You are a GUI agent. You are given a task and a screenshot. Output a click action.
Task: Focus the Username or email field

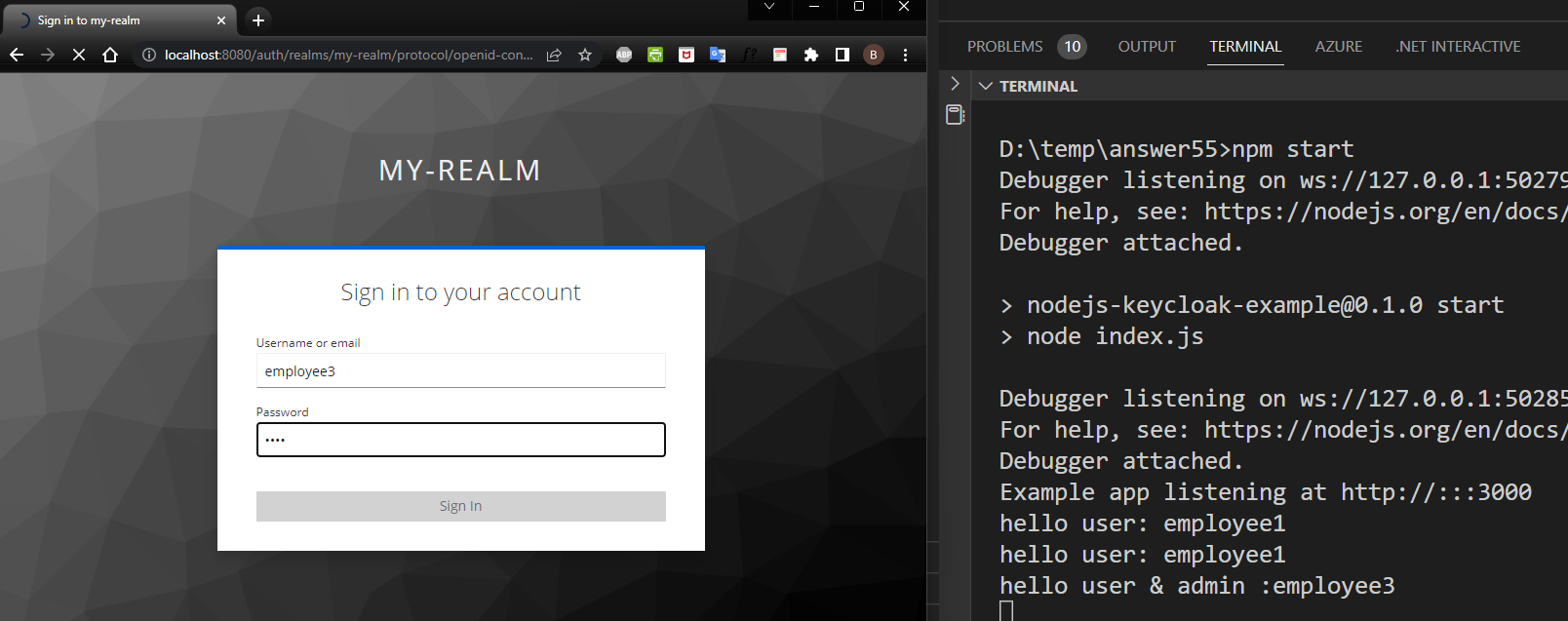461,370
